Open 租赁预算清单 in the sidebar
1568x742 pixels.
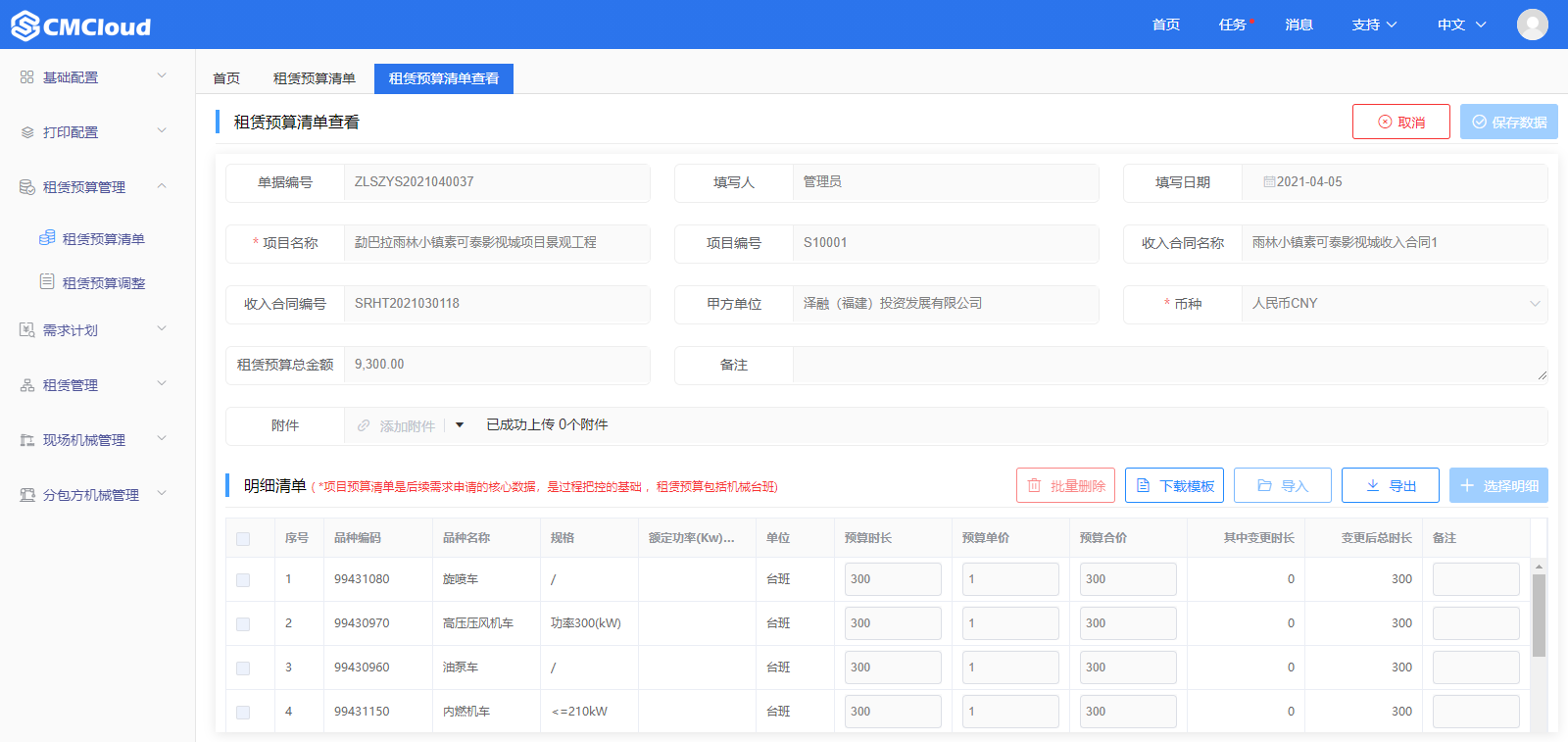point(104,239)
